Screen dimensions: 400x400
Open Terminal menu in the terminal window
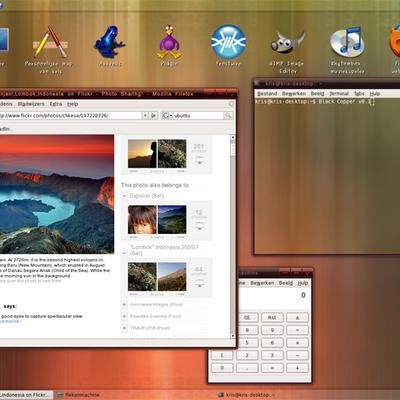point(339,94)
